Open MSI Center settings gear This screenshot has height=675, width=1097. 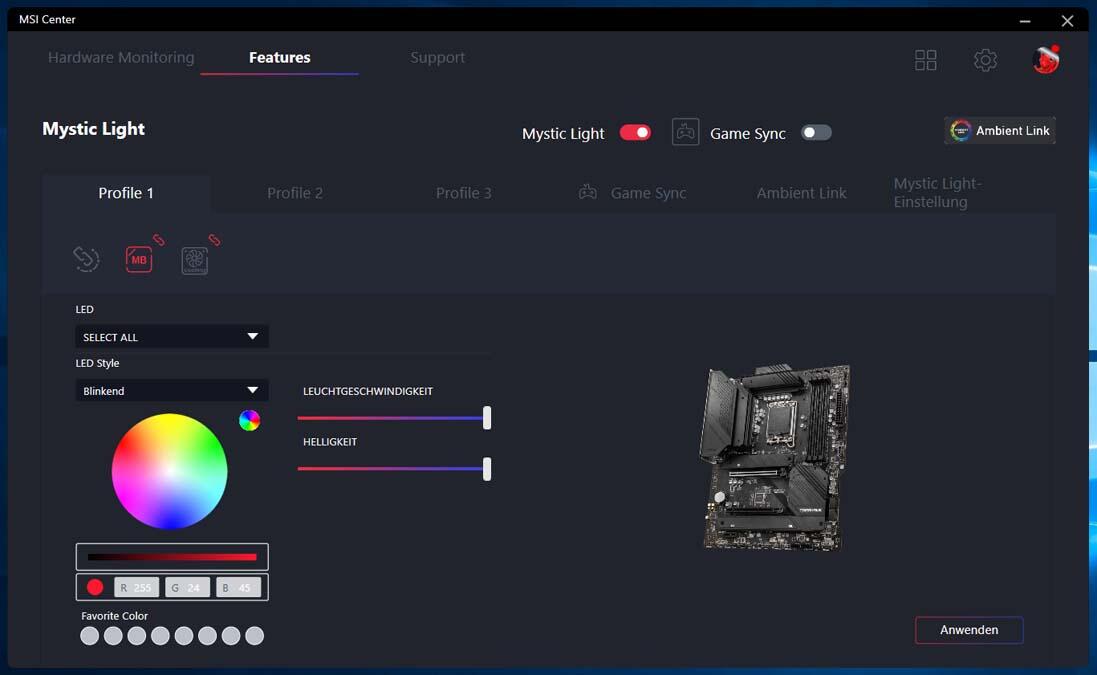pos(985,60)
